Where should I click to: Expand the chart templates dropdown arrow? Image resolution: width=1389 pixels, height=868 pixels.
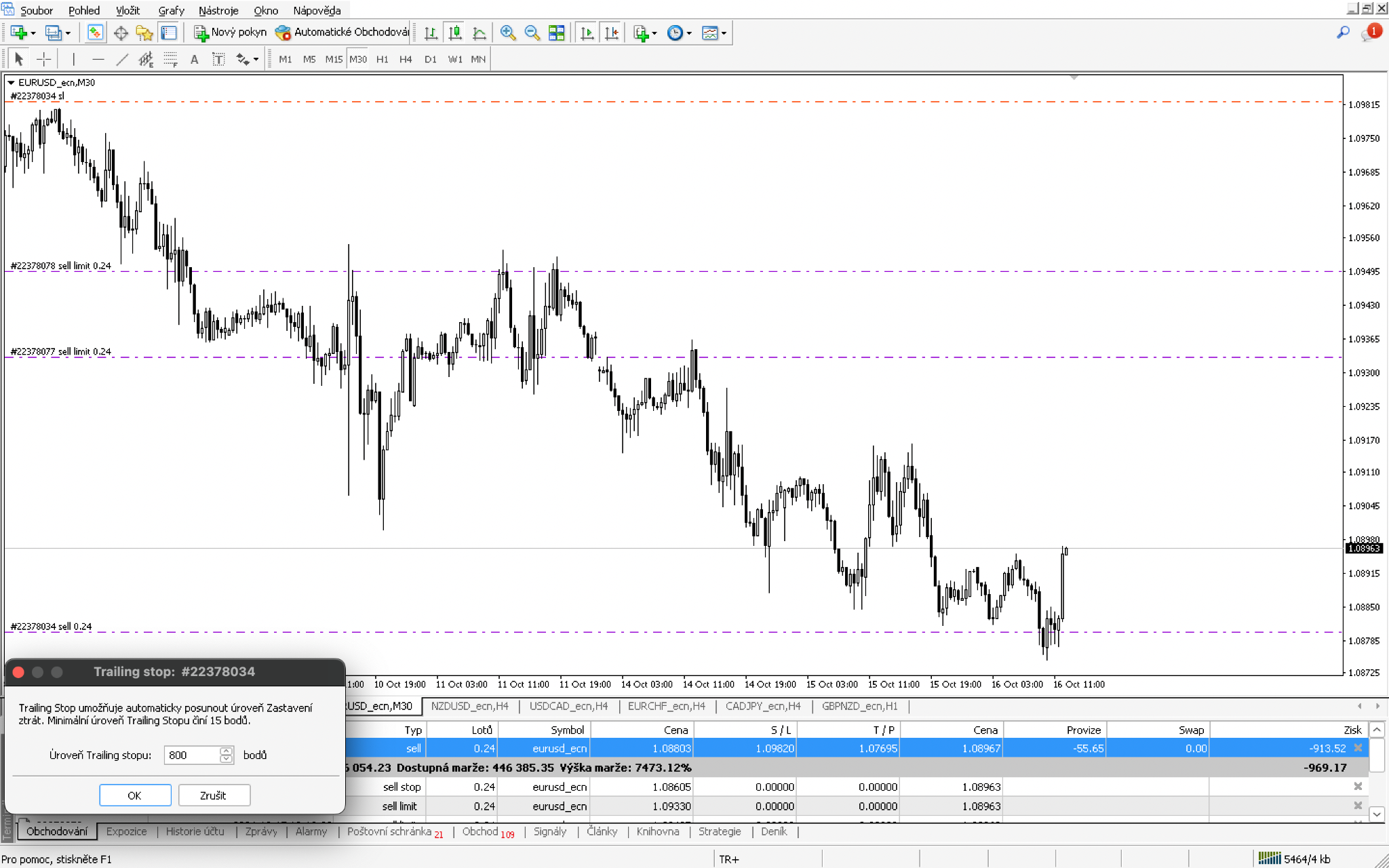tap(724, 33)
